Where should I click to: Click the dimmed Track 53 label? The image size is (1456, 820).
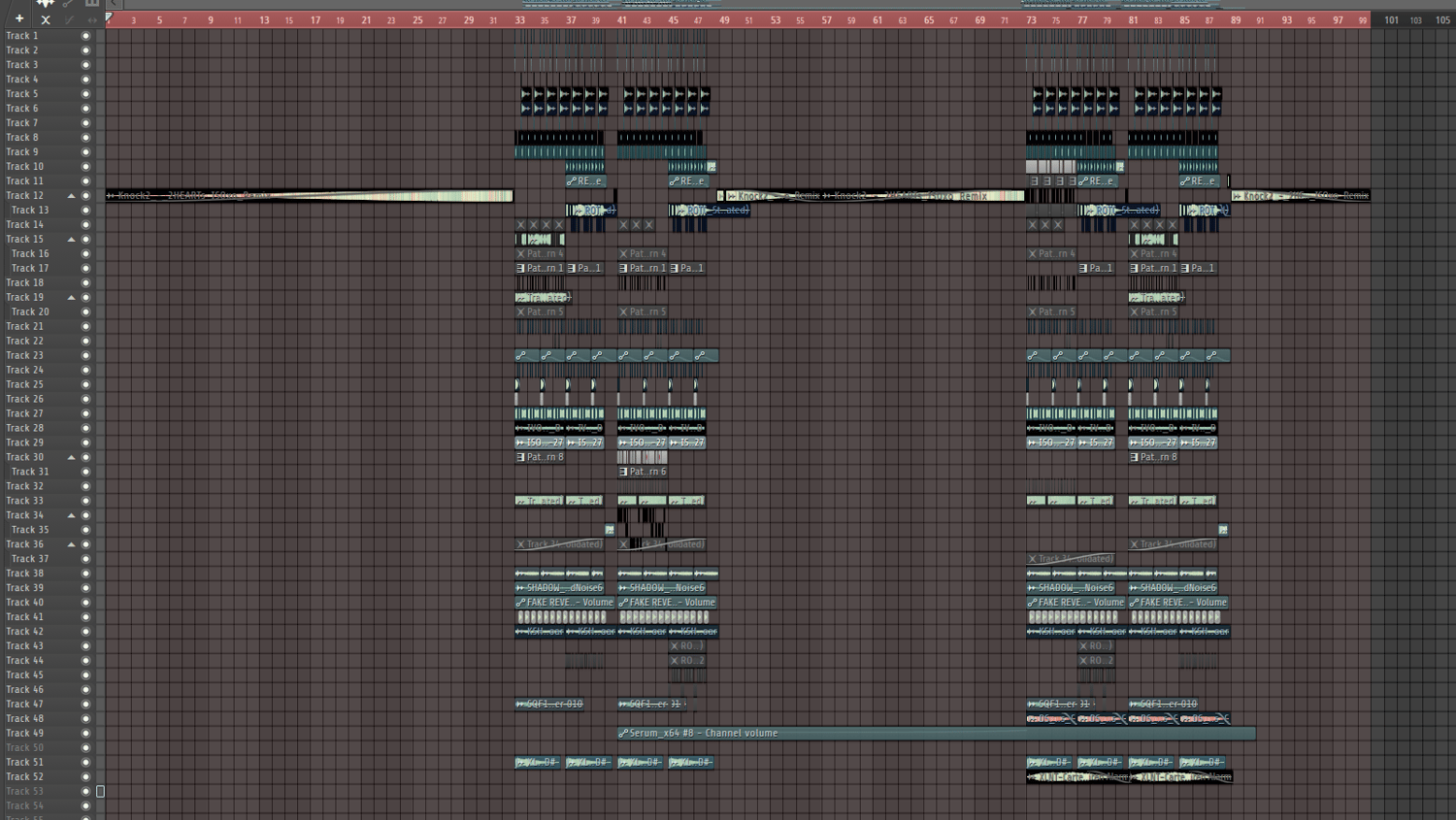click(x=24, y=792)
